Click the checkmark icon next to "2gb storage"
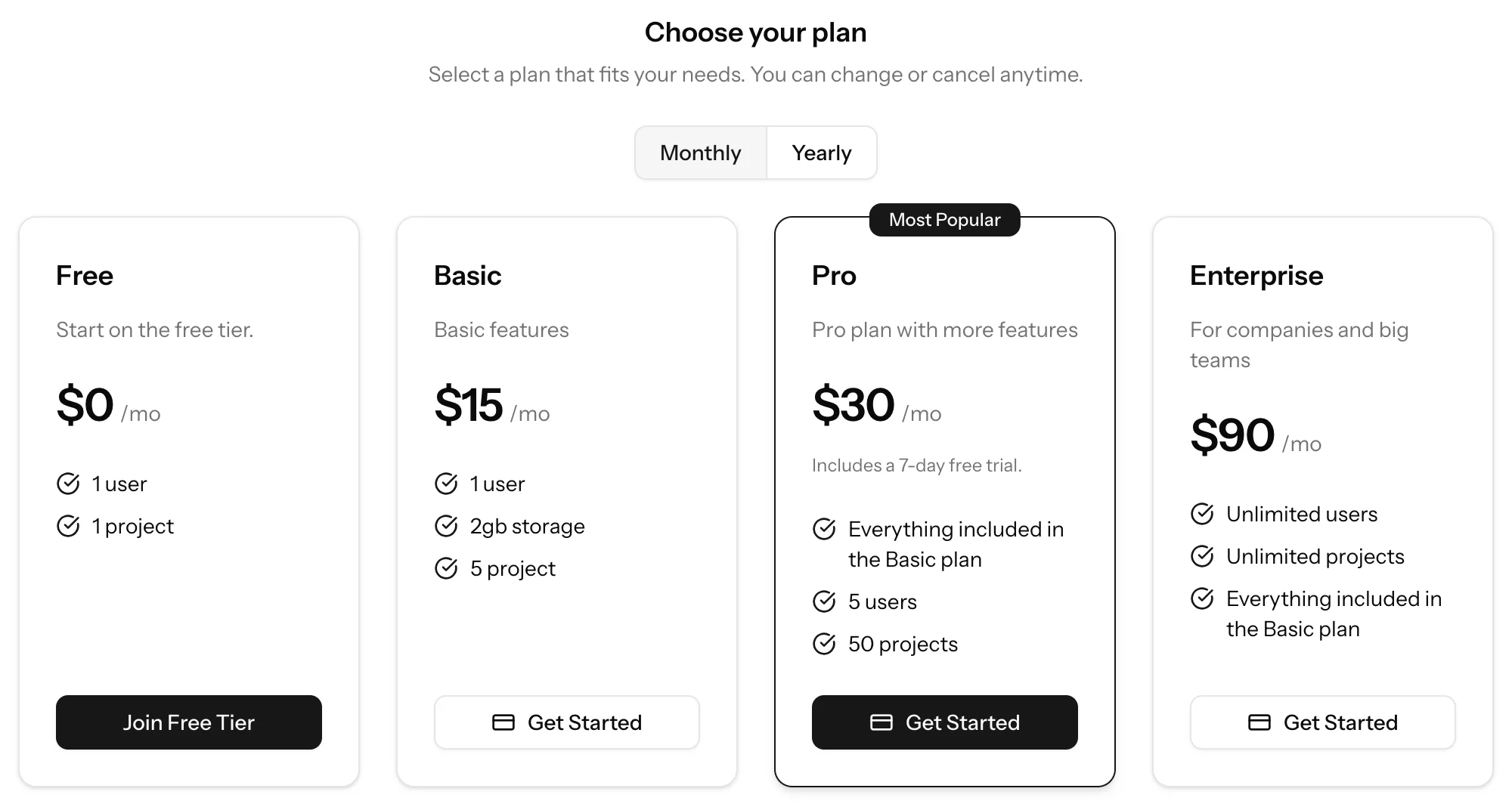 tap(446, 526)
